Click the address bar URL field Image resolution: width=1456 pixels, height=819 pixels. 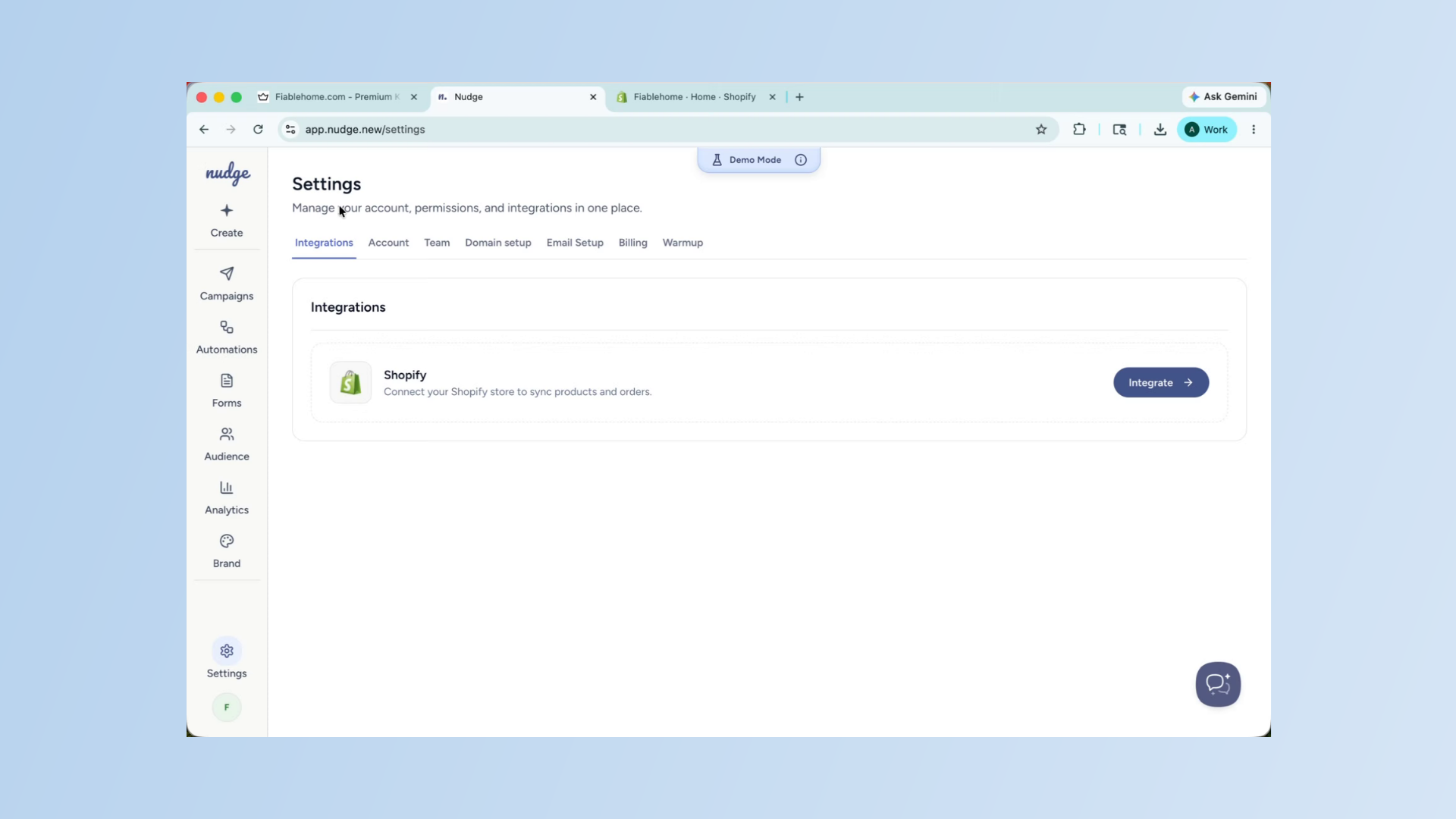point(667,130)
